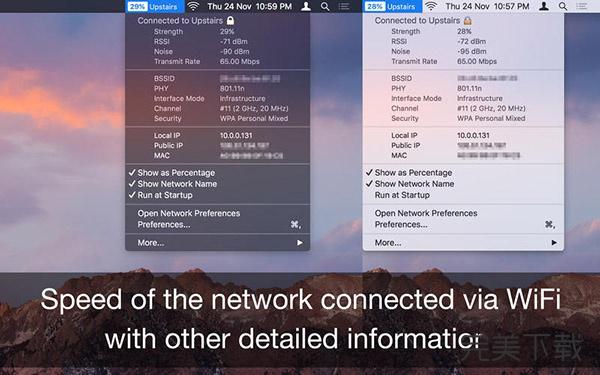The height and width of the screenshot is (375, 600).
Task: Open Notification Center in light menu bar
Action: click(x=582, y=6)
